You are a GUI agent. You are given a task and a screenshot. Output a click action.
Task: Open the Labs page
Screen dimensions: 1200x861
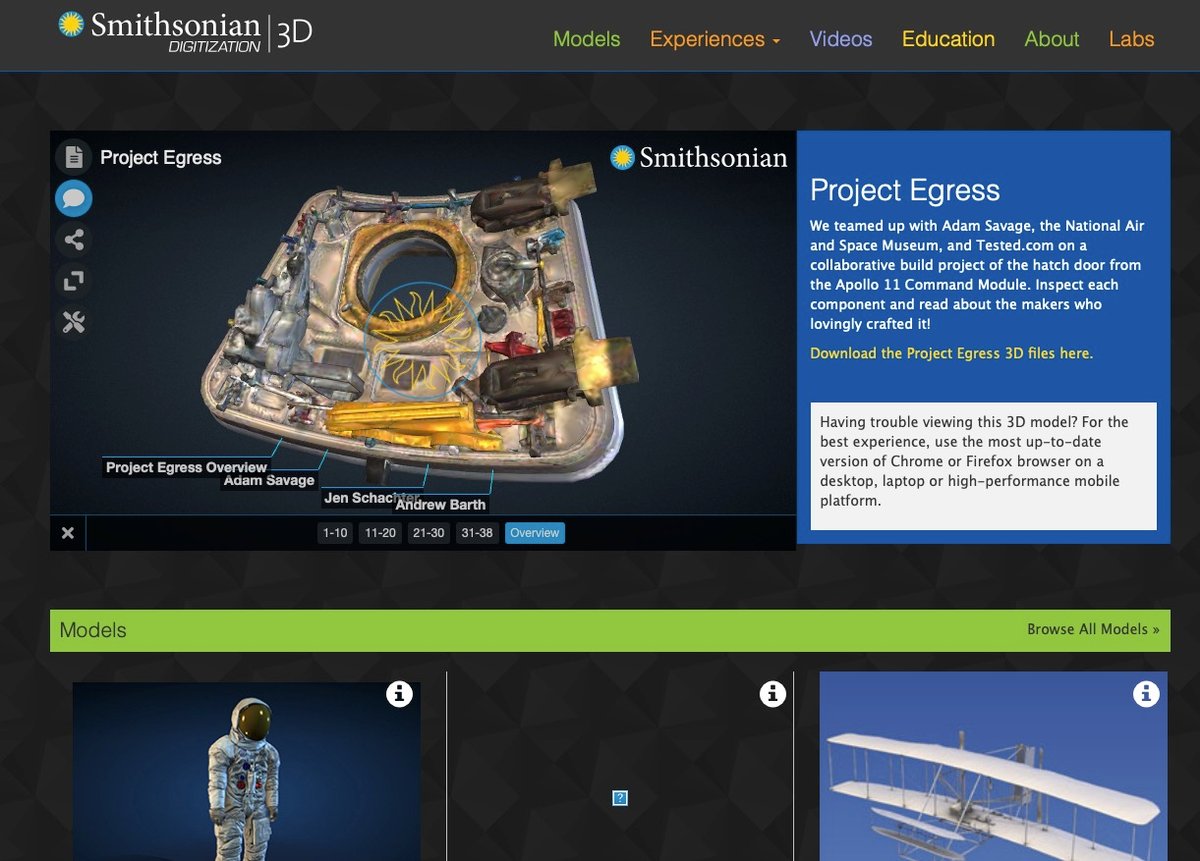pyautogui.click(x=1131, y=39)
